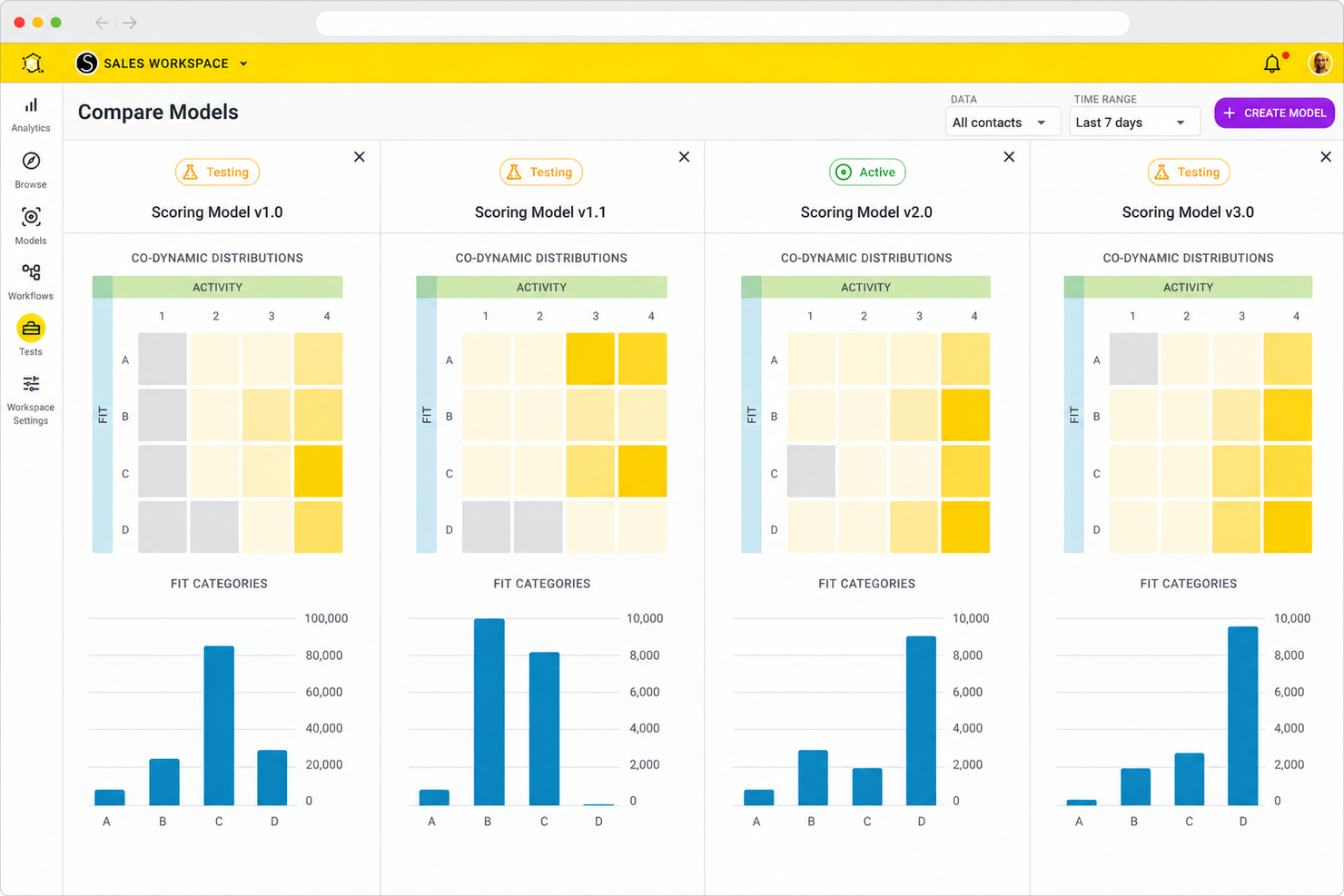Open Analytics in the sidebar
This screenshot has width=1344, height=896.
31,114
